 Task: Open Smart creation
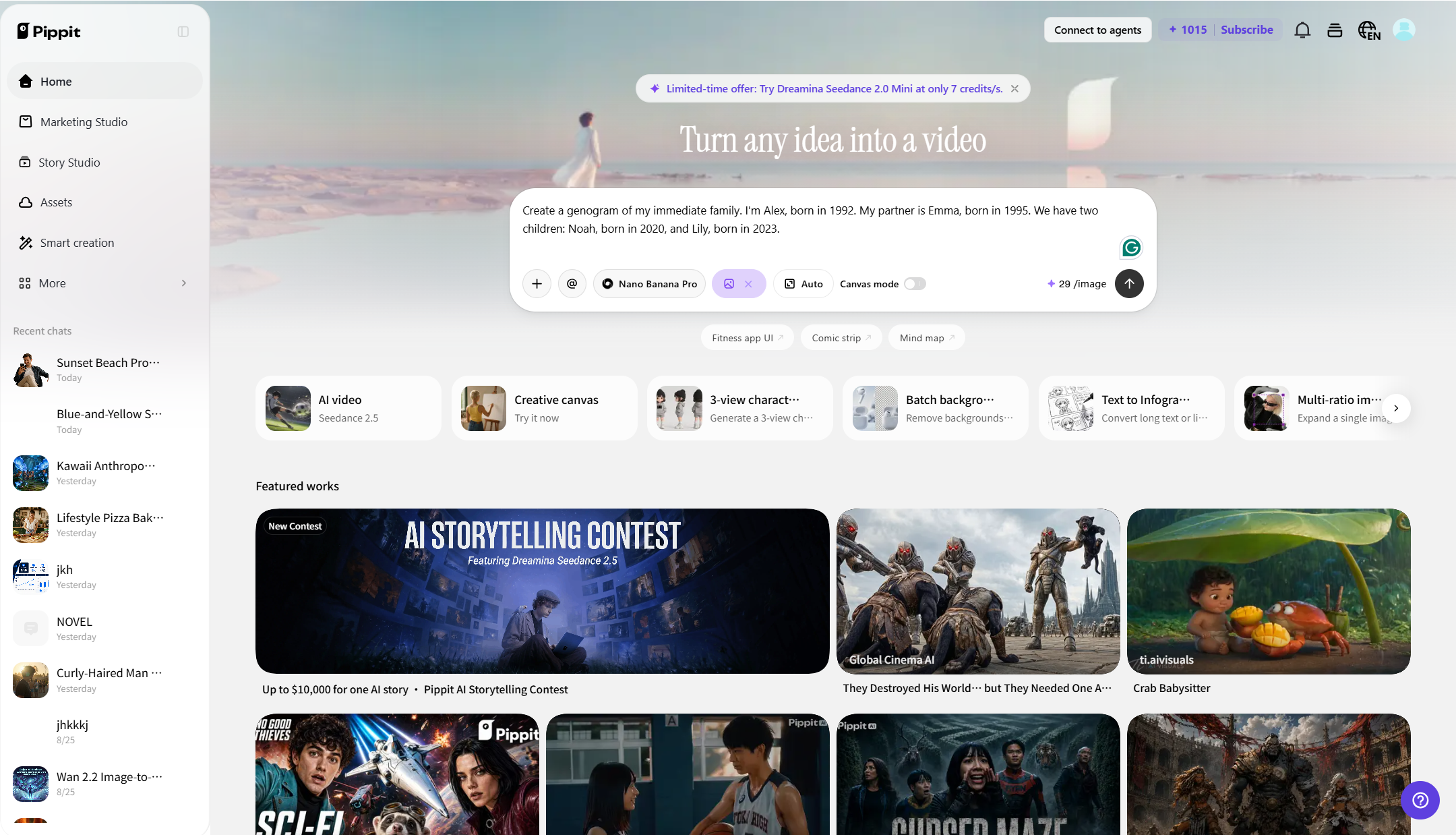pyautogui.click(x=104, y=243)
